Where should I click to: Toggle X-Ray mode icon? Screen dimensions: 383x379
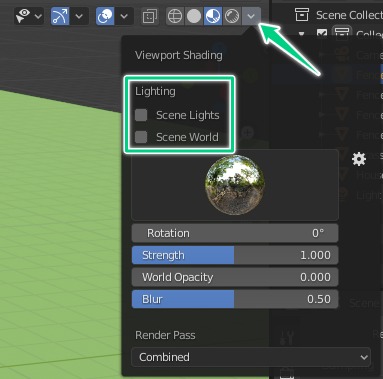150,16
